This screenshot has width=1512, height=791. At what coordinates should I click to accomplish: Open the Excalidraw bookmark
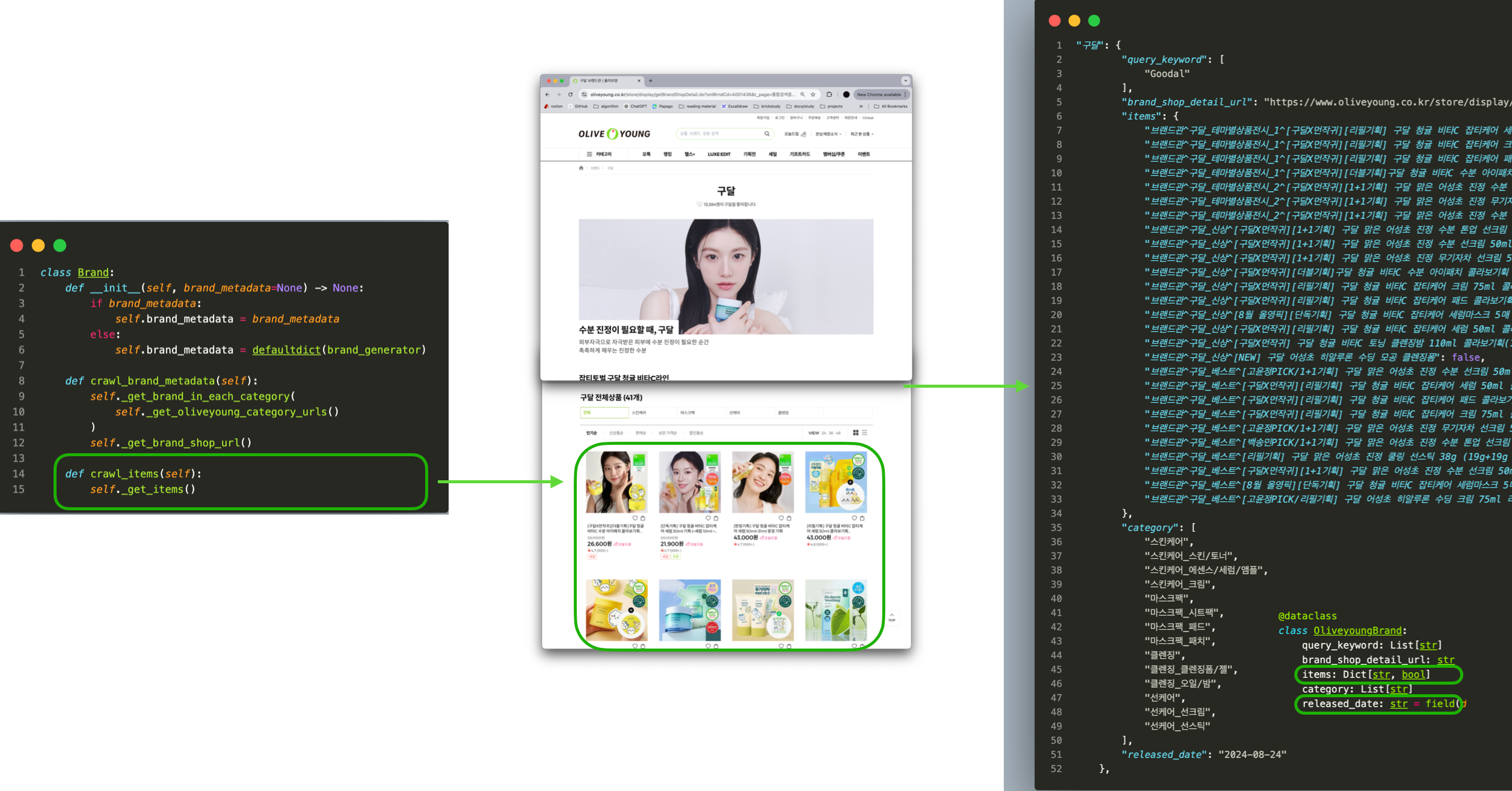(734, 106)
